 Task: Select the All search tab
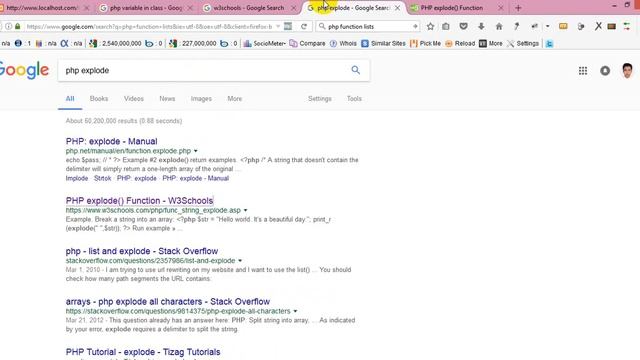pyautogui.click(x=70, y=99)
